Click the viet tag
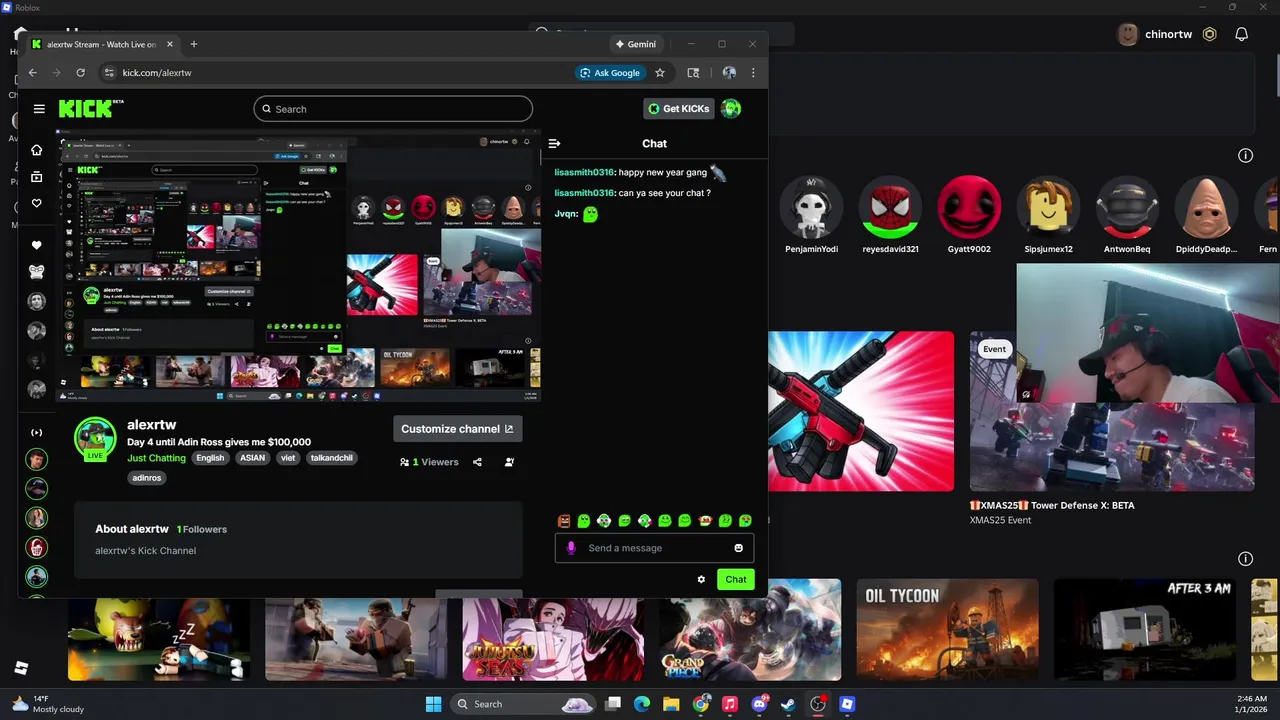The width and height of the screenshot is (1280, 720). point(288,458)
